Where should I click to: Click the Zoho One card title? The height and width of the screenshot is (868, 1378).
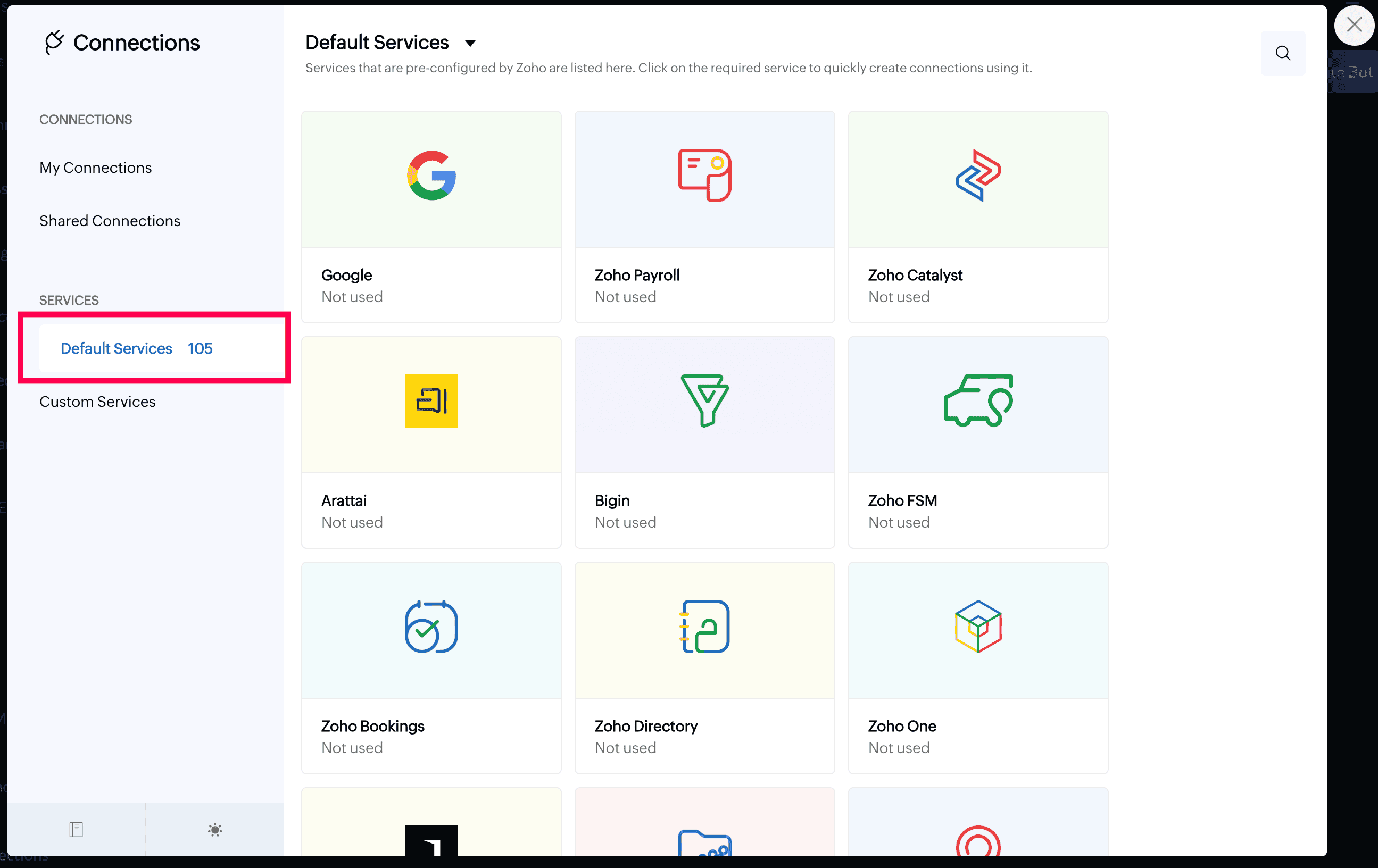point(902,725)
